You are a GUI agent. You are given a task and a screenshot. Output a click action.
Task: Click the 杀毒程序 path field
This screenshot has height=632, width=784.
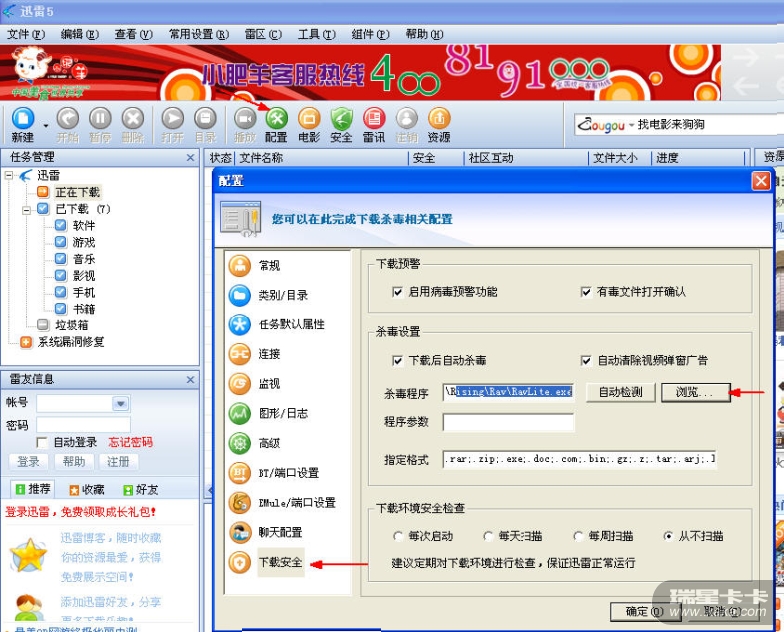[508, 392]
